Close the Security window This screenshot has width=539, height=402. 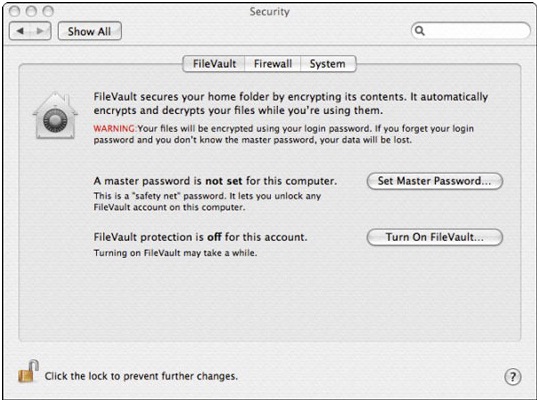14,12
